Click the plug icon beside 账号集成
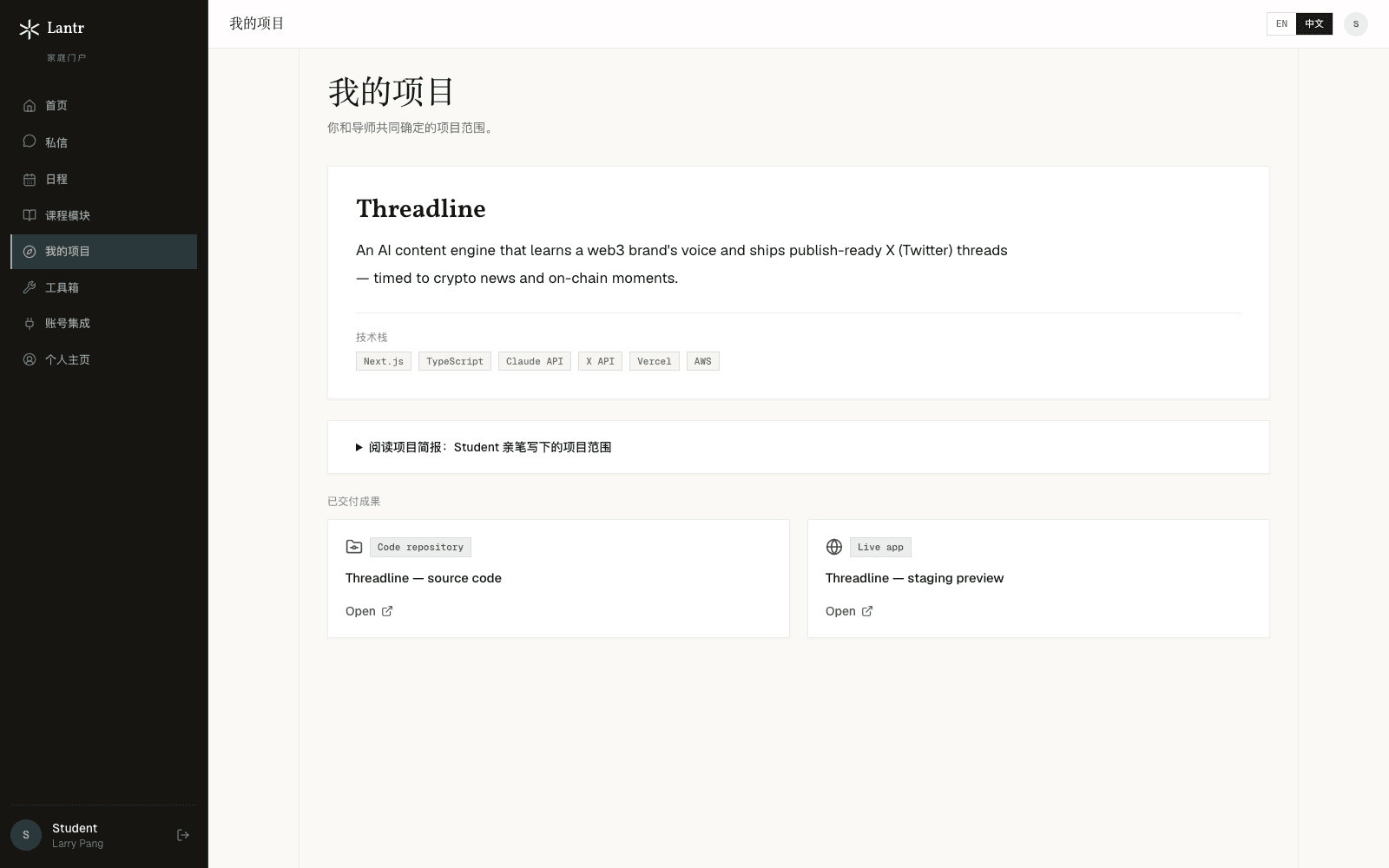1389x868 pixels. (x=30, y=323)
